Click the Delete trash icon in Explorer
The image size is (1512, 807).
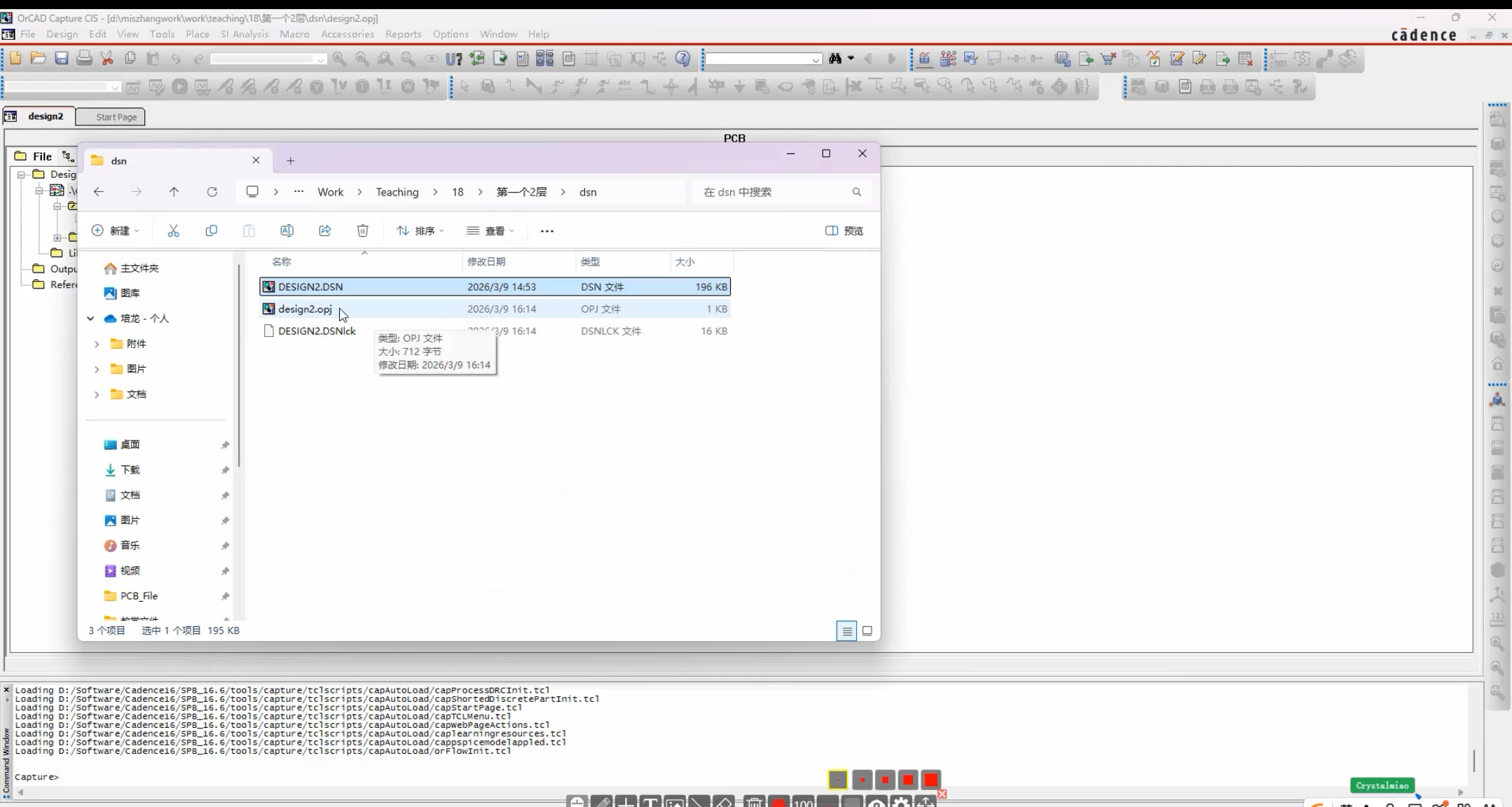coord(362,230)
